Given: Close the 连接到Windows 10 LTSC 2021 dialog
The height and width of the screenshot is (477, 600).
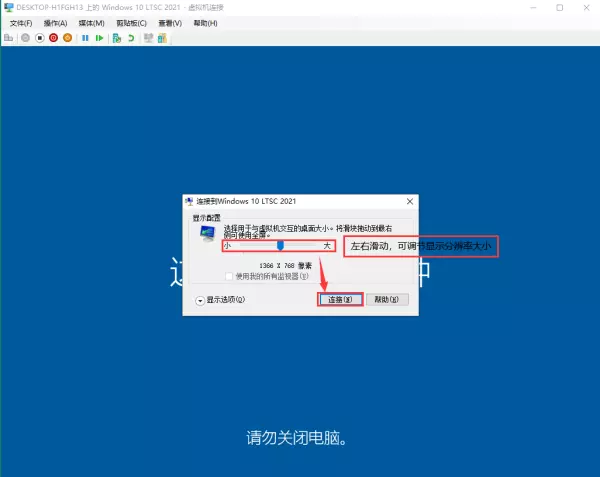Looking at the screenshot, I should click(410, 201).
